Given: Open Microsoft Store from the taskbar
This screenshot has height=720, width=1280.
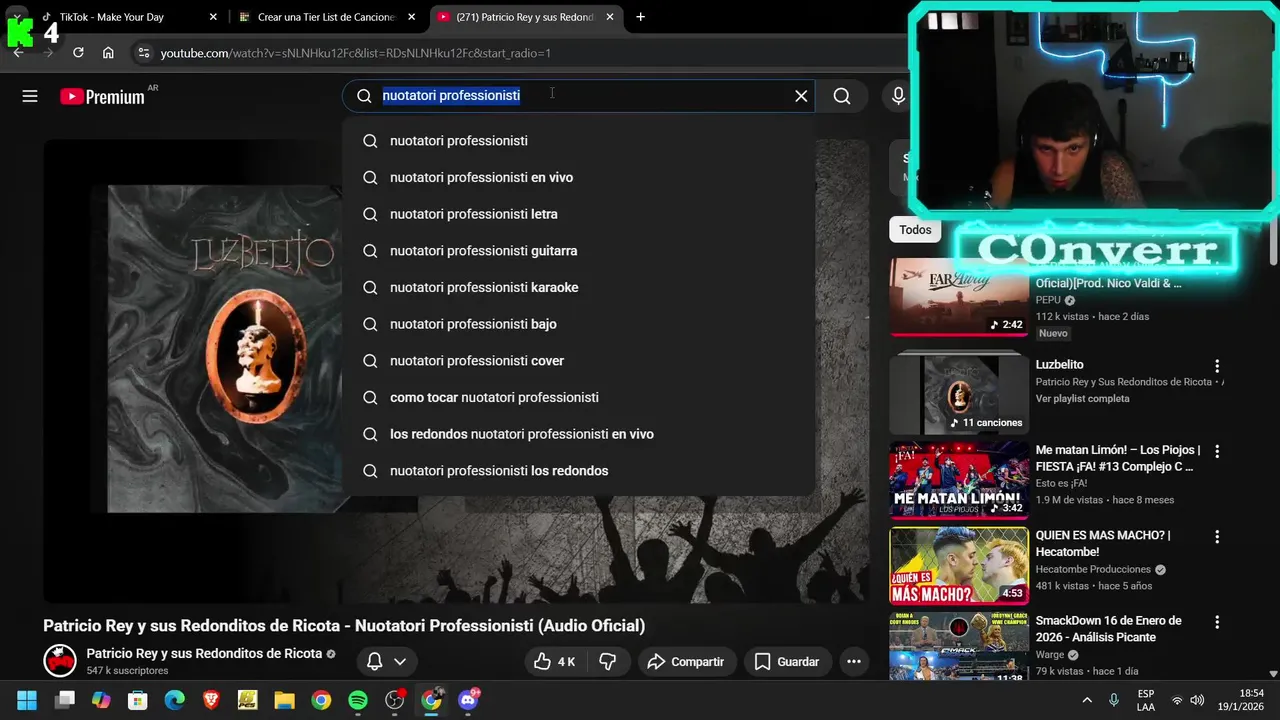Looking at the screenshot, I should pos(138,700).
